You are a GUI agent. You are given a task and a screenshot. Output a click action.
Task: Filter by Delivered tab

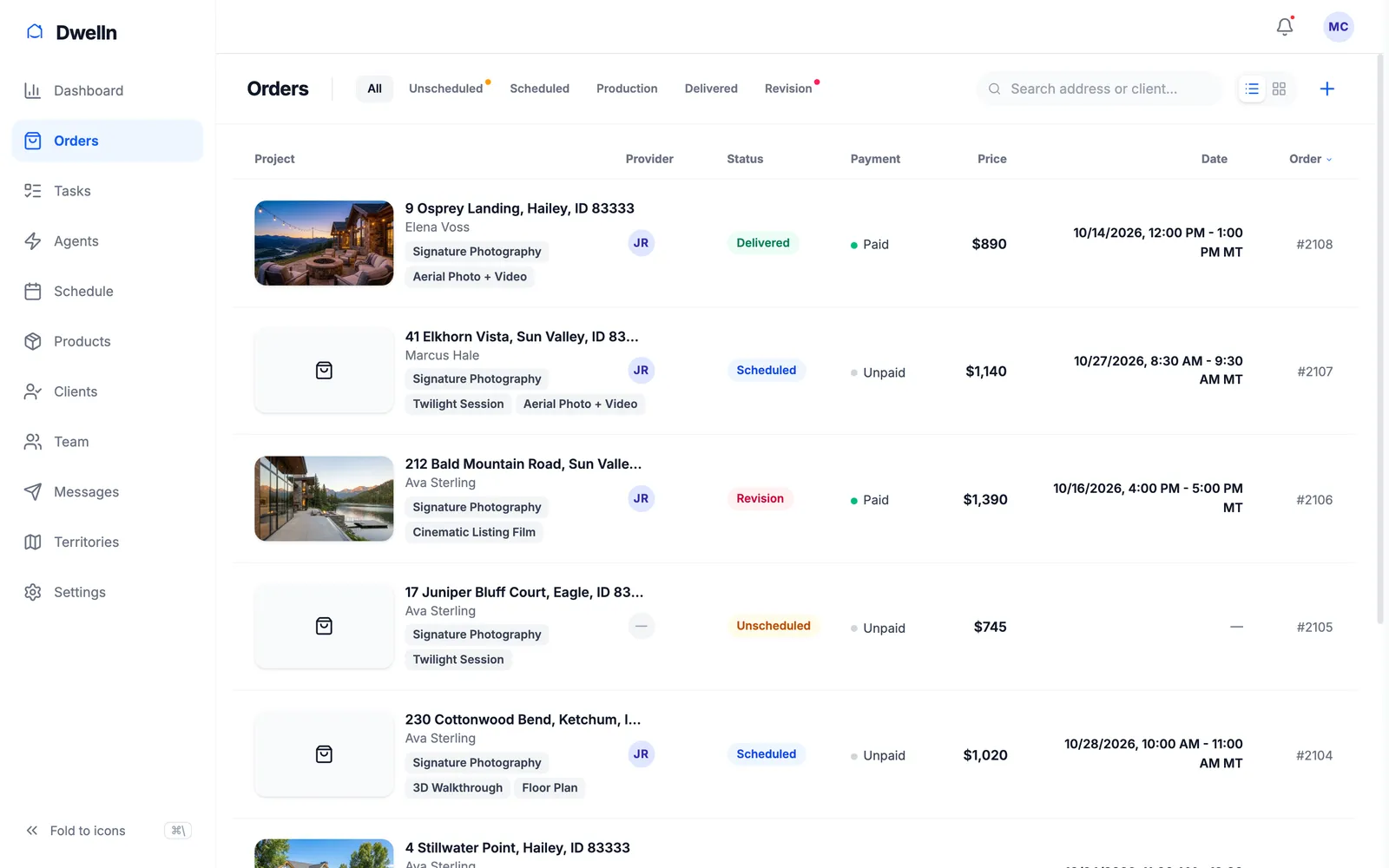point(711,89)
